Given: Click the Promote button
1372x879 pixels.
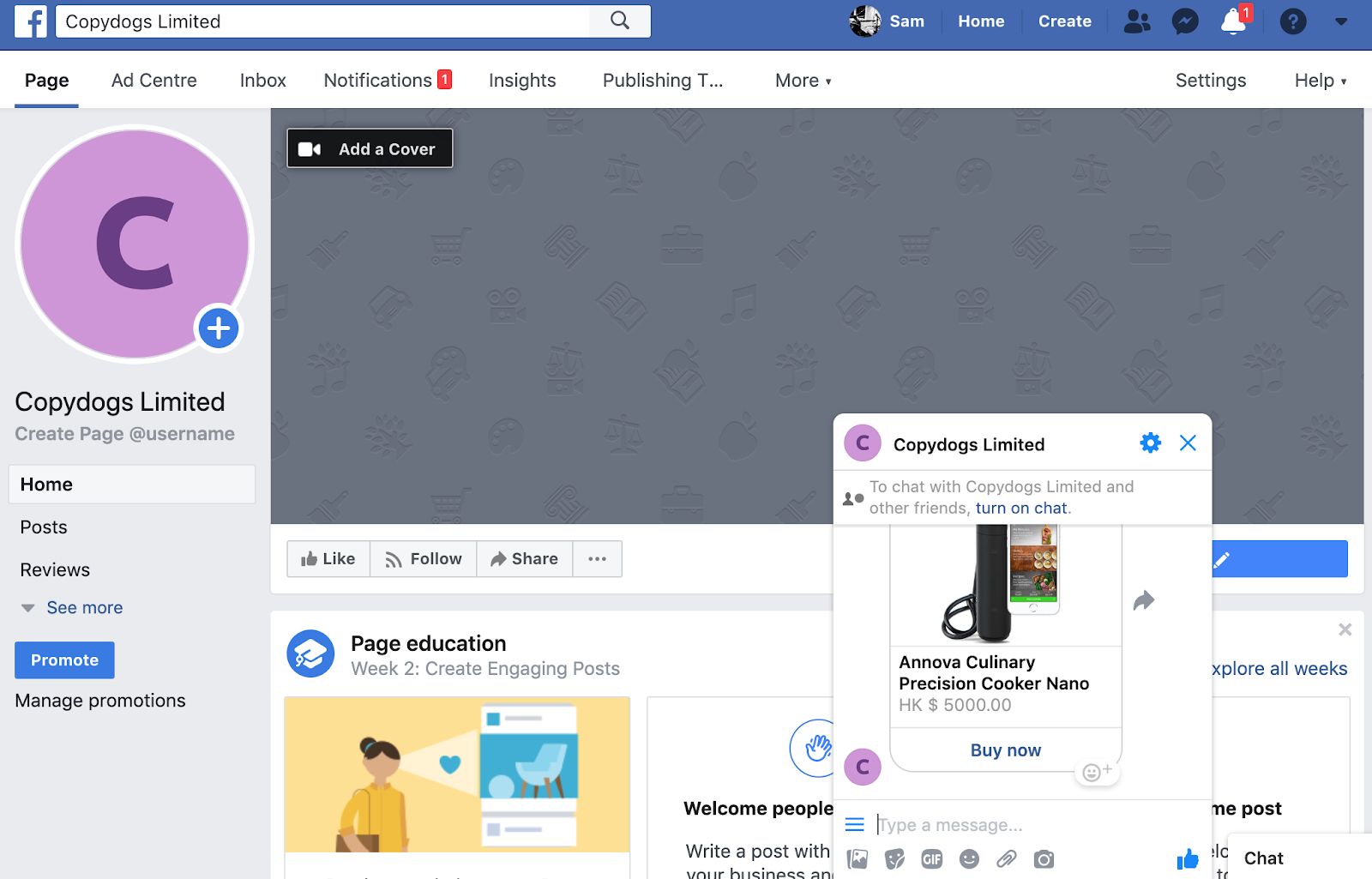Looking at the screenshot, I should pos(64,660).
